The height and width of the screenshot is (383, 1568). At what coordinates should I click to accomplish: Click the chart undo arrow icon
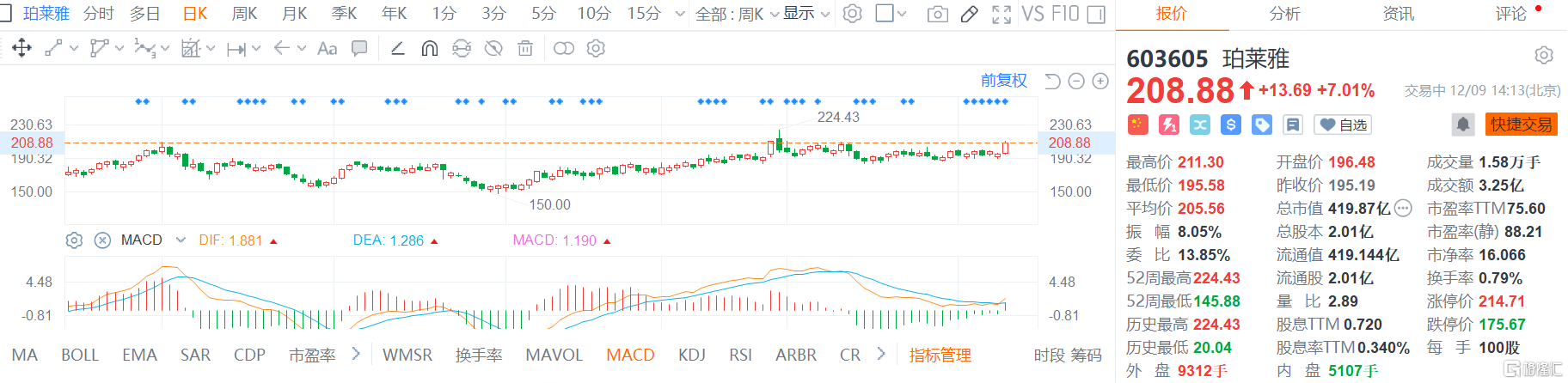(x=1052, y=81)
